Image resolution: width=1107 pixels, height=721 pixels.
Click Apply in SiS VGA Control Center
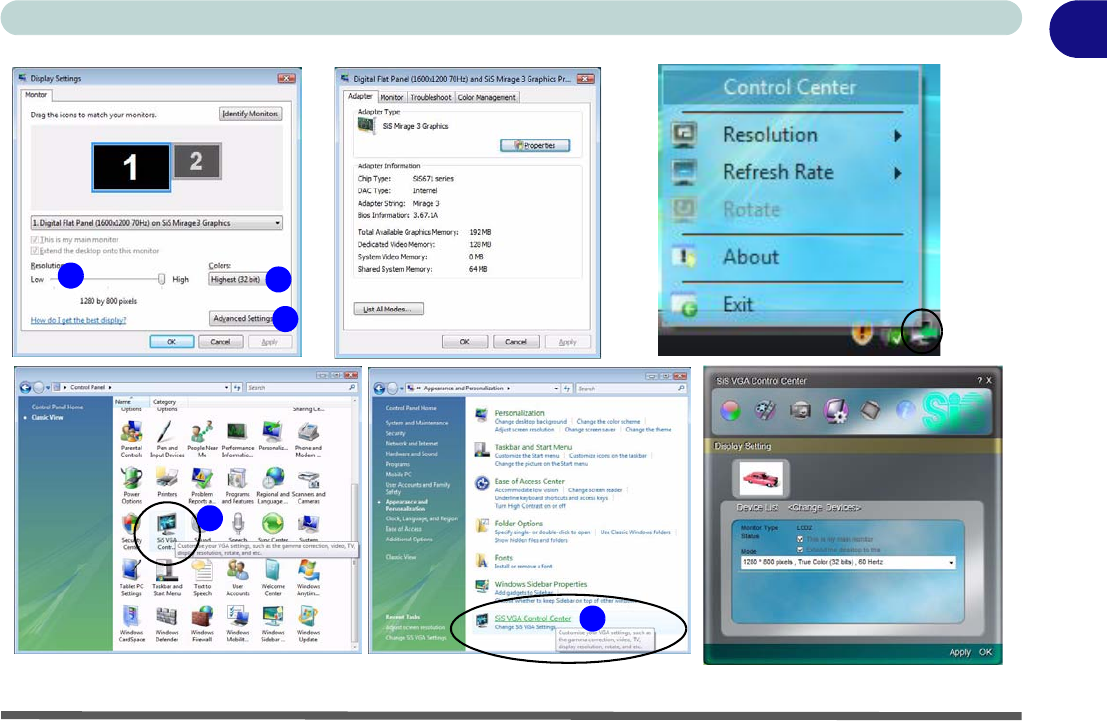tap(959, 653)
